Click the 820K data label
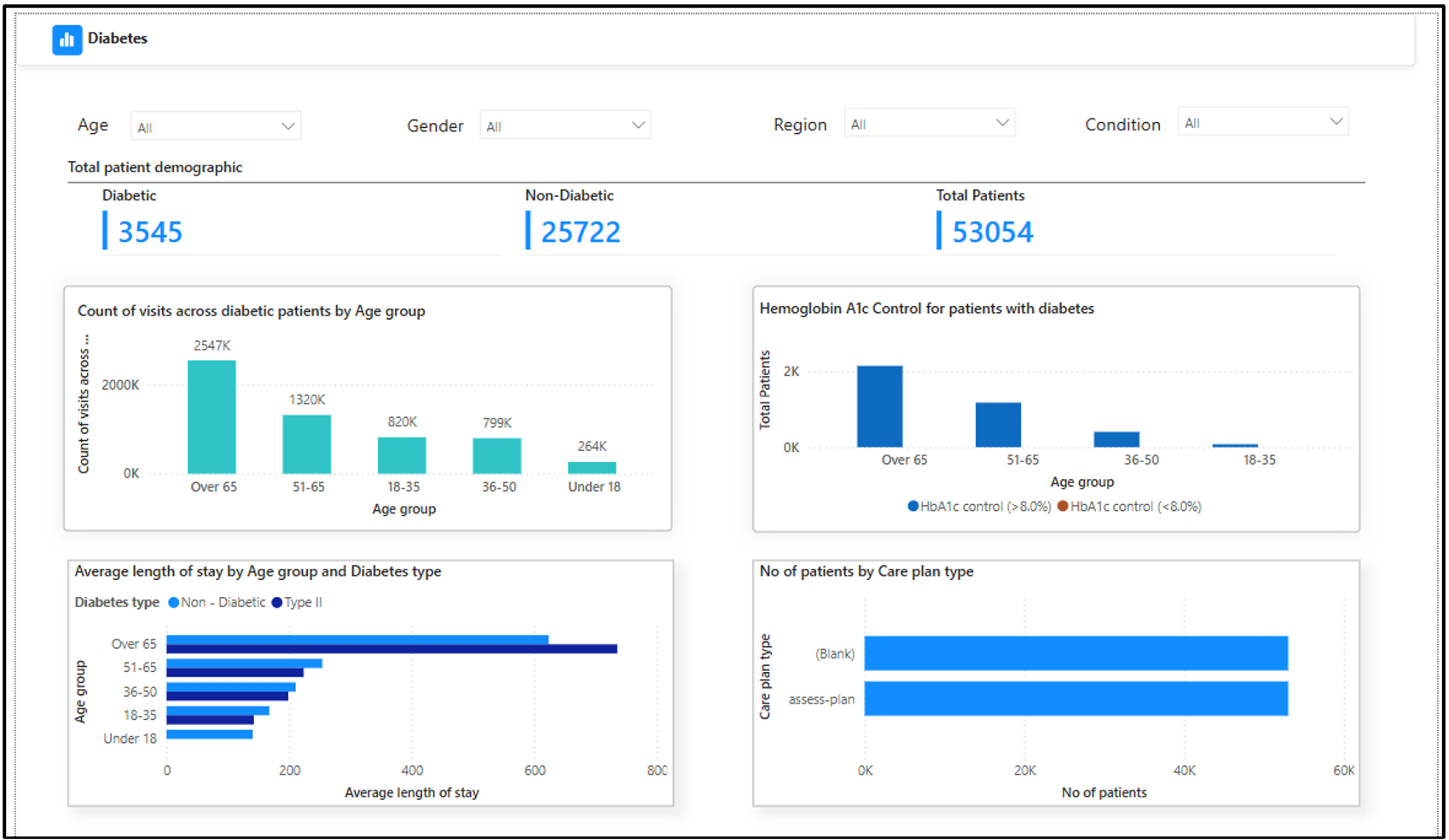 point(402,422)
